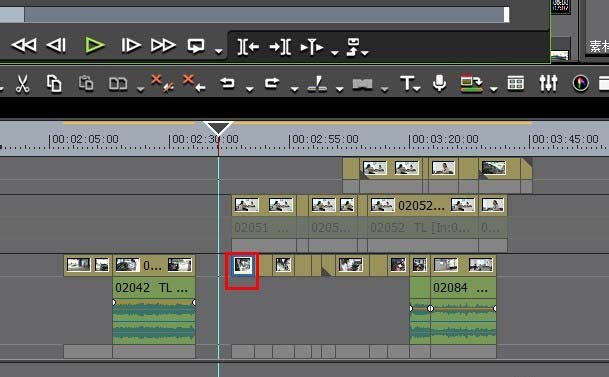The image size is (609, 377).
Task: Click the timeline playhead cursor triangle
Action: pos(218,128)
